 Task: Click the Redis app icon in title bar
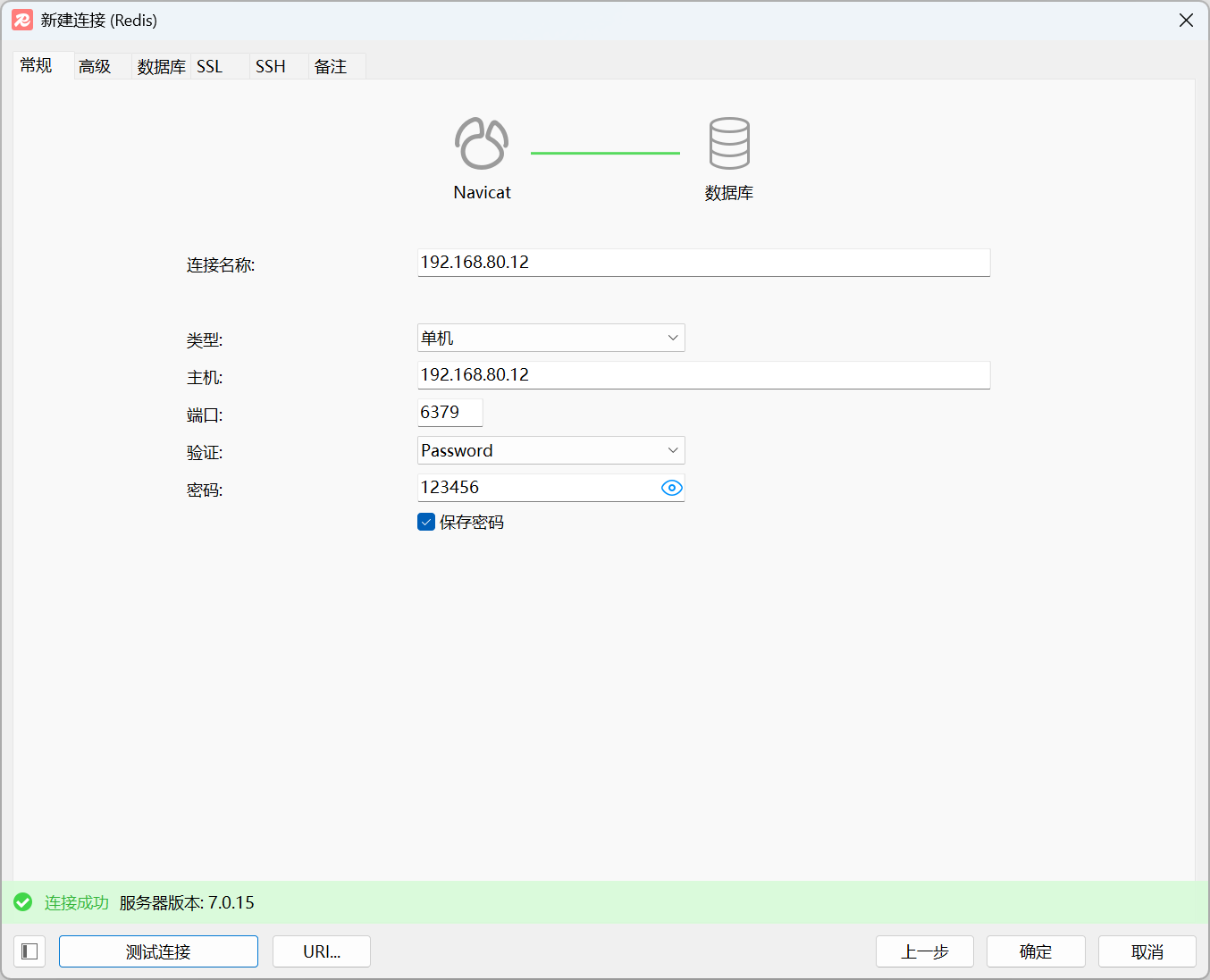tap(22, 20)
